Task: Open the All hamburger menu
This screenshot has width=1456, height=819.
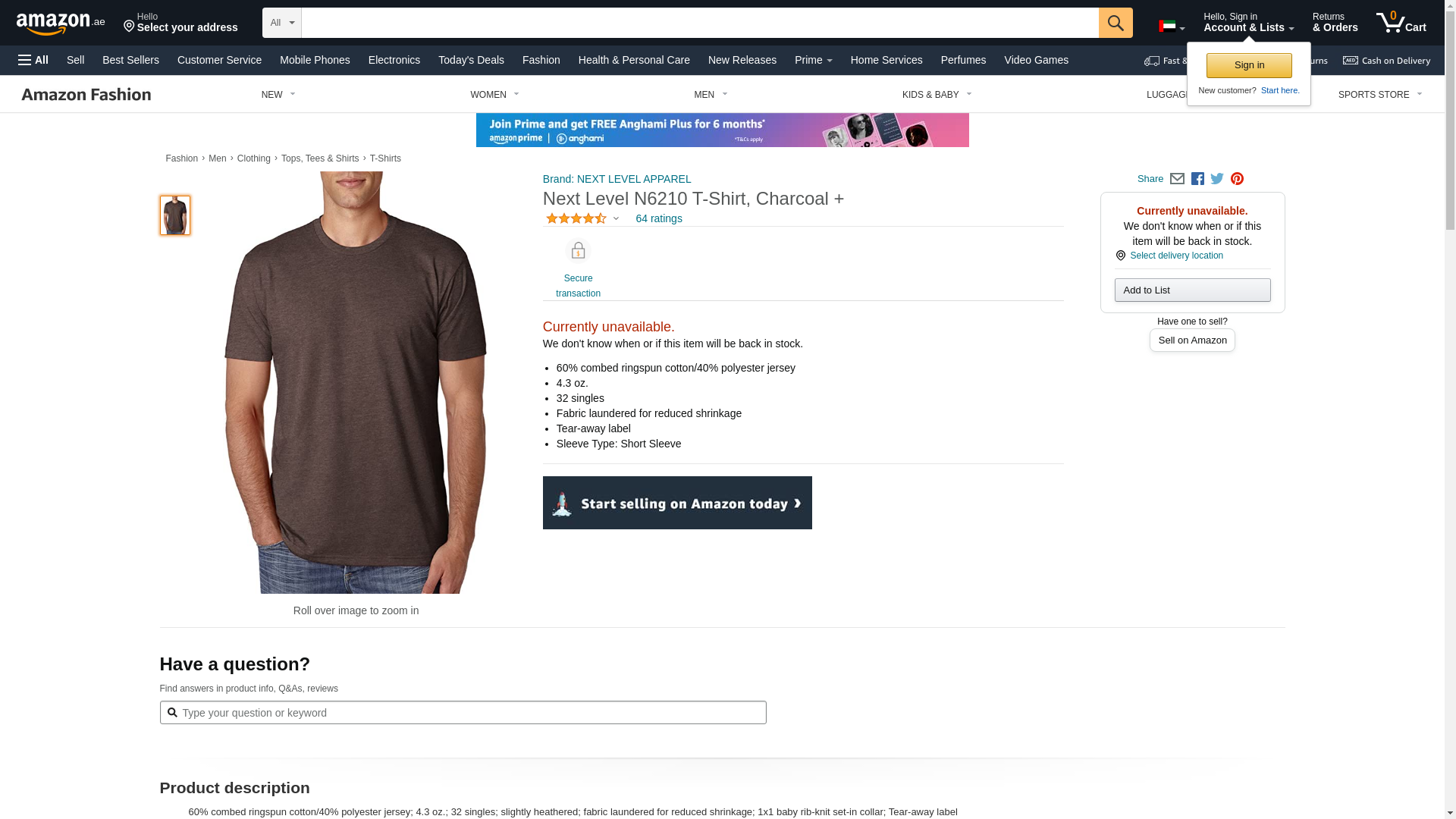Action: click(33, 60)
